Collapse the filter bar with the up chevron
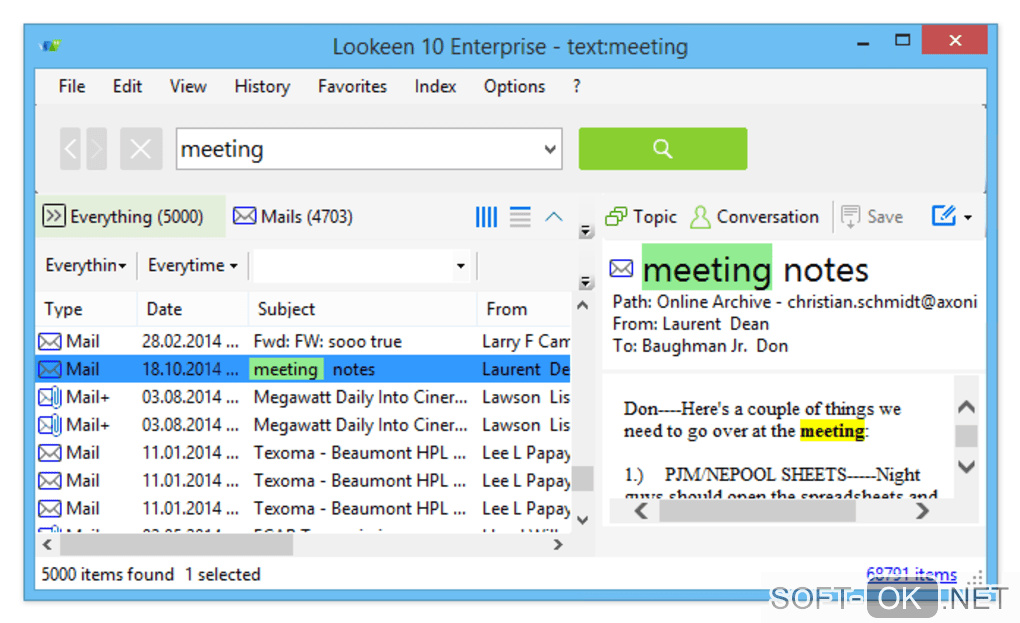The width and height of the screenshot is (1020, 623). 554,217
